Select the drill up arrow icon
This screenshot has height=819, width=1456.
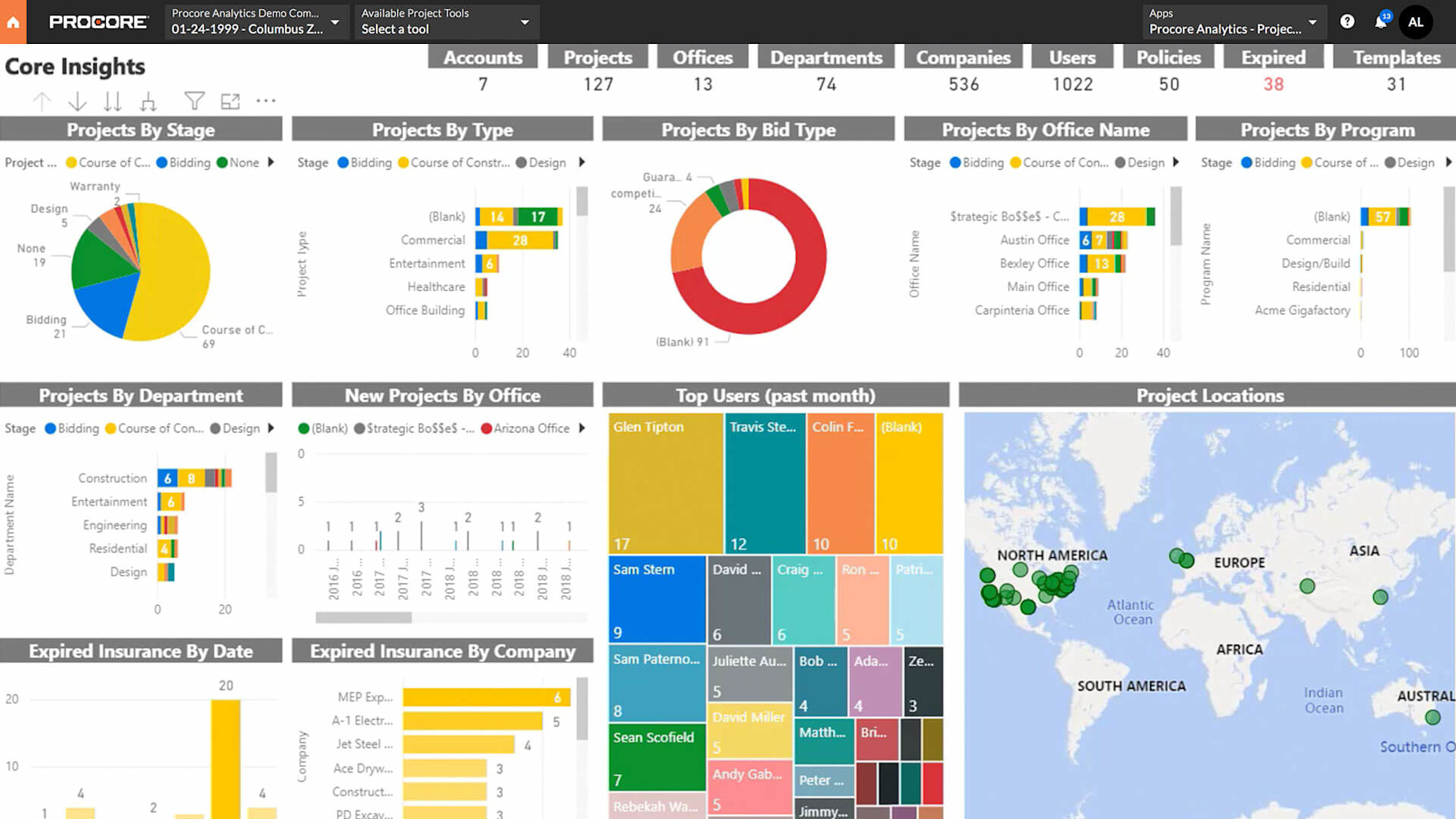click(x=41, y=101)
